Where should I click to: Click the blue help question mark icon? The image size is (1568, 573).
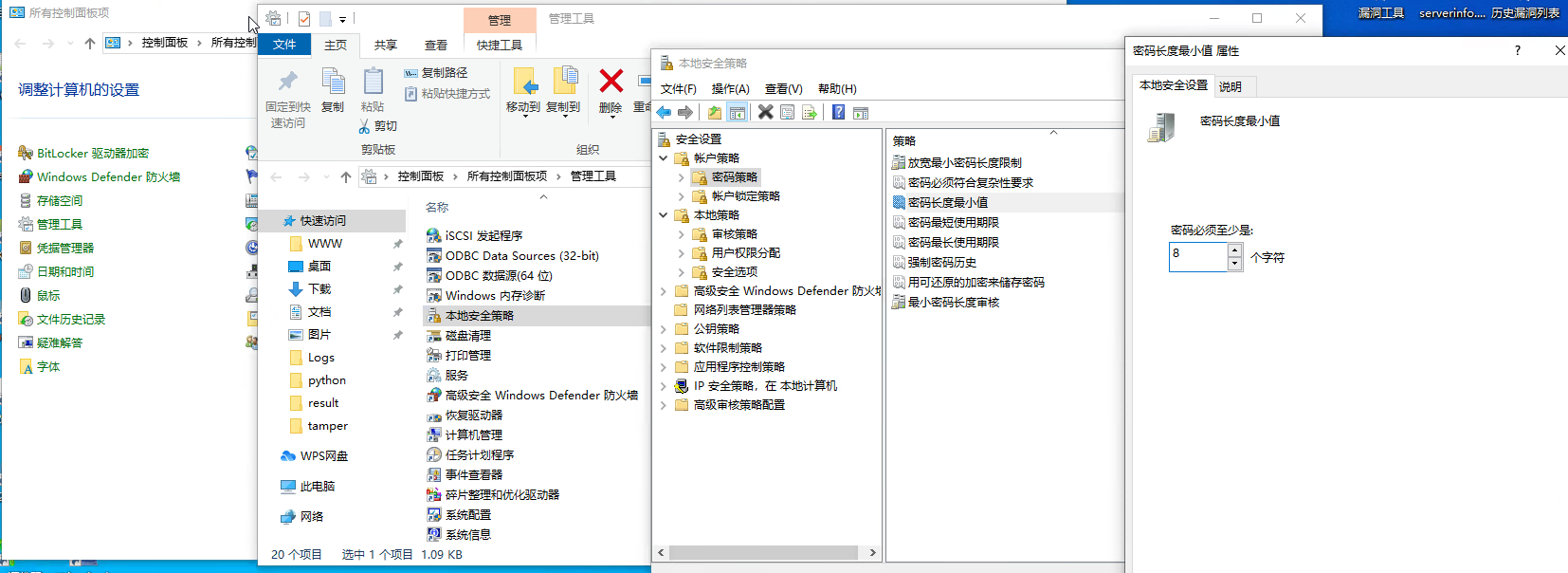click(x=838, y=113)
